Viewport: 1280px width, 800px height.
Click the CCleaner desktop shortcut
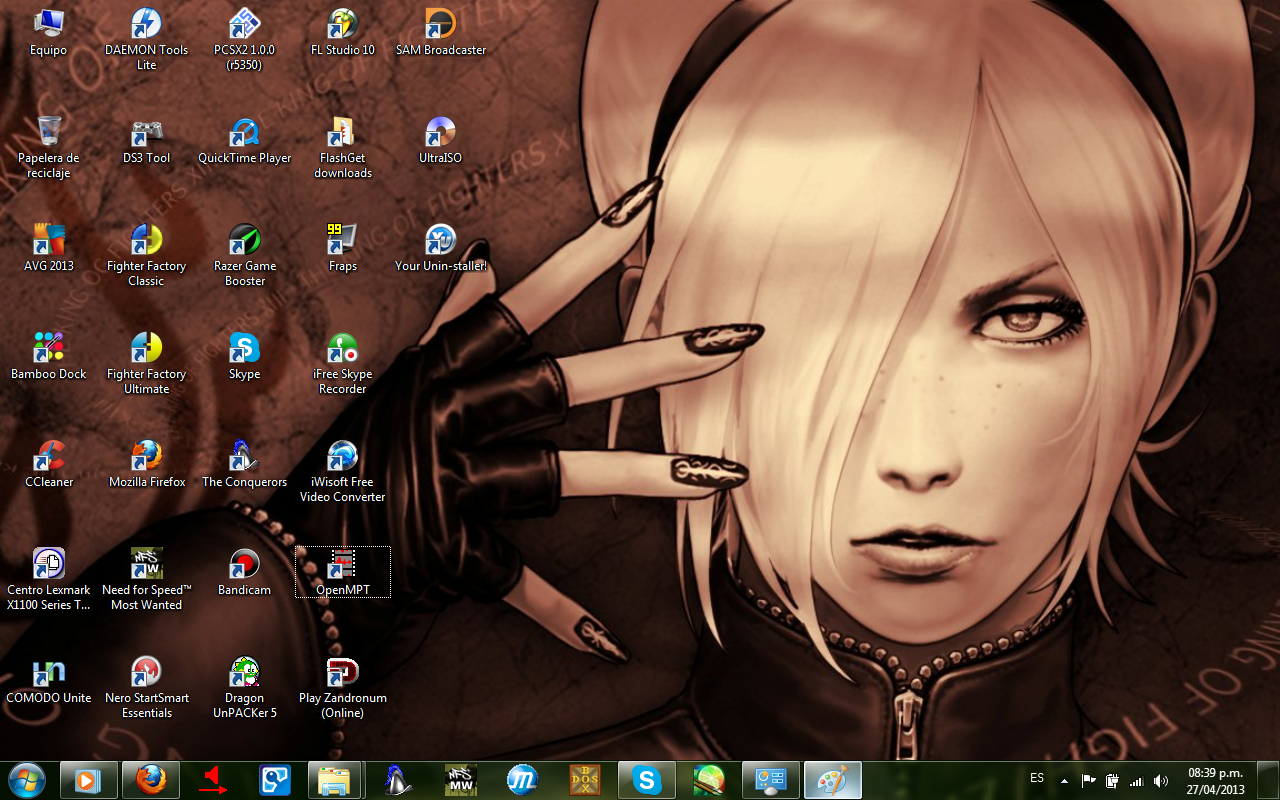(48, 464)
